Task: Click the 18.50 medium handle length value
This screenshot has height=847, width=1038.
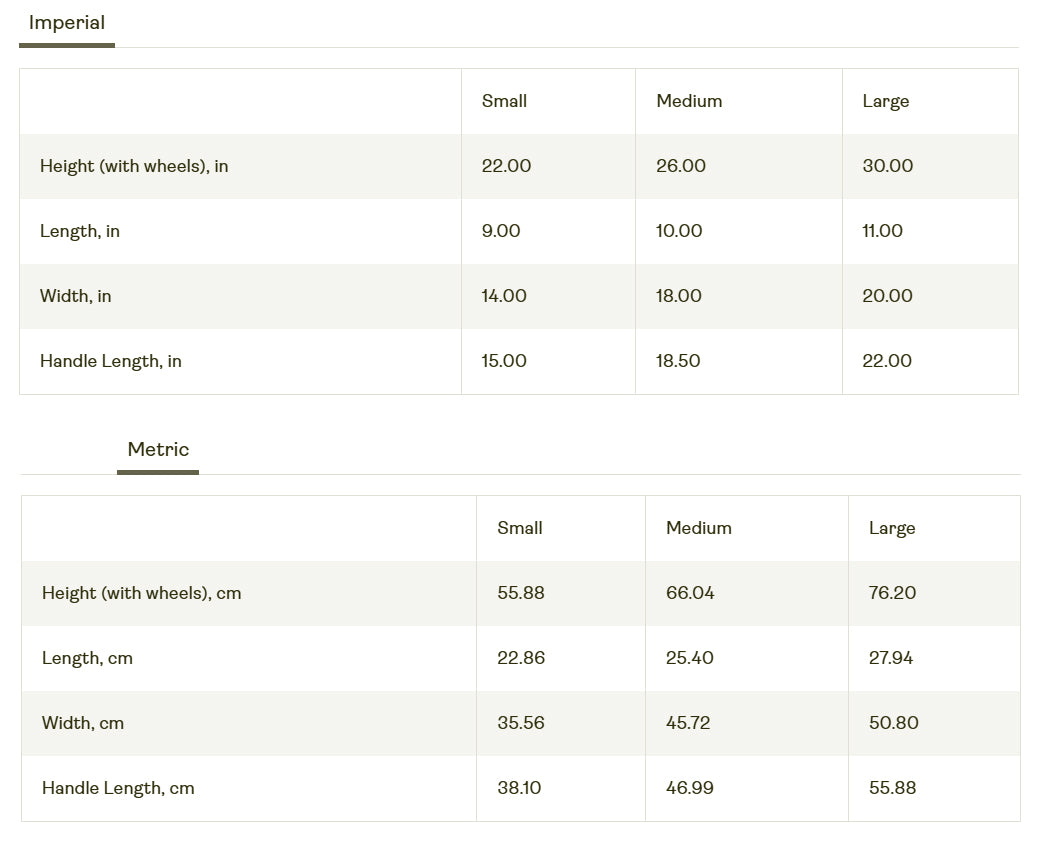Action: coord(678,361)
